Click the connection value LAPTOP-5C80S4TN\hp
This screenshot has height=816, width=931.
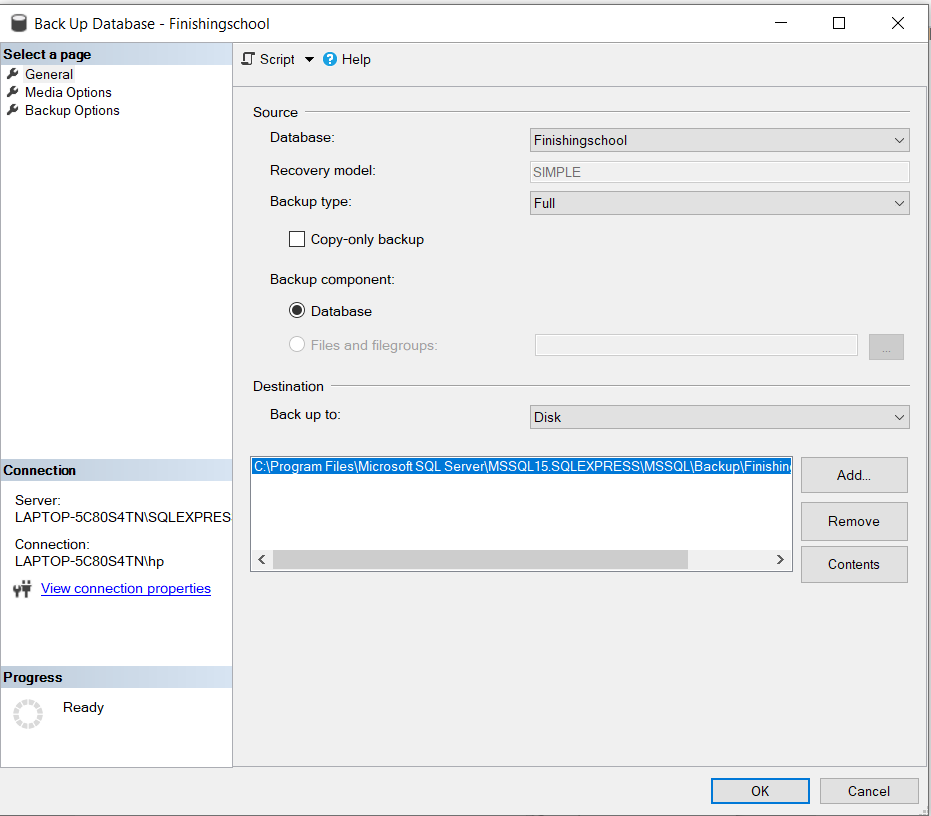pyautogui.click(x=89, y=561)
